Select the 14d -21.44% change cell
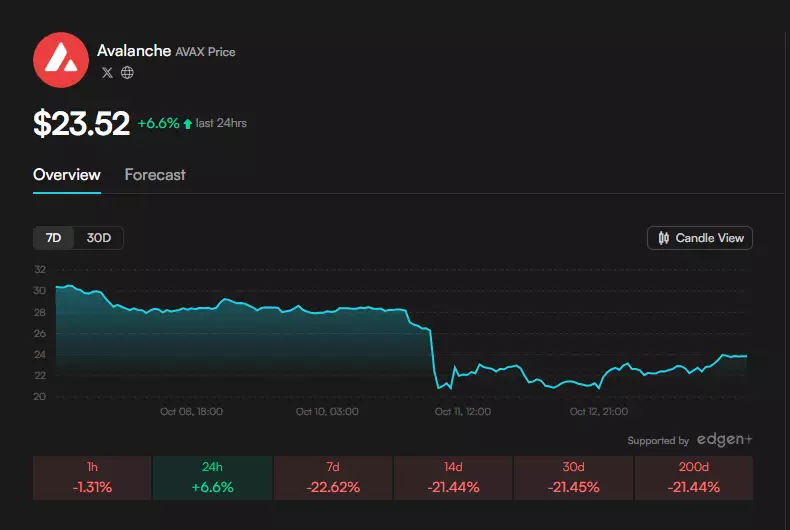Screen dimensions: 790x530 point(452,478)
